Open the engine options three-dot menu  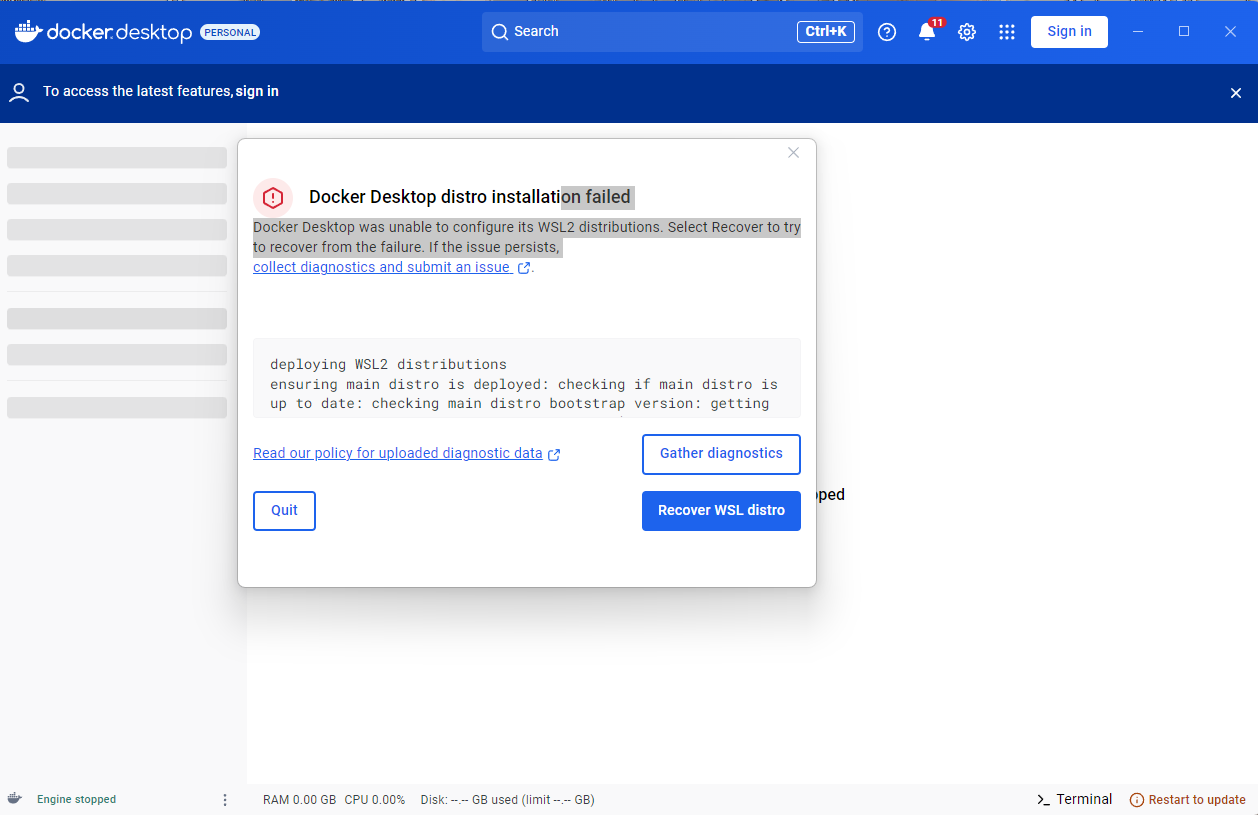225,800
